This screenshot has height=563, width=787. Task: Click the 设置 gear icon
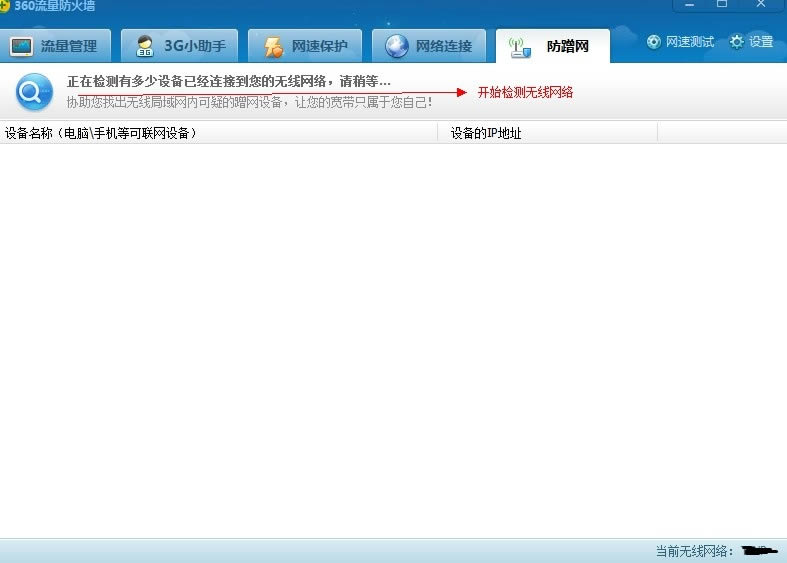[737, 42]
